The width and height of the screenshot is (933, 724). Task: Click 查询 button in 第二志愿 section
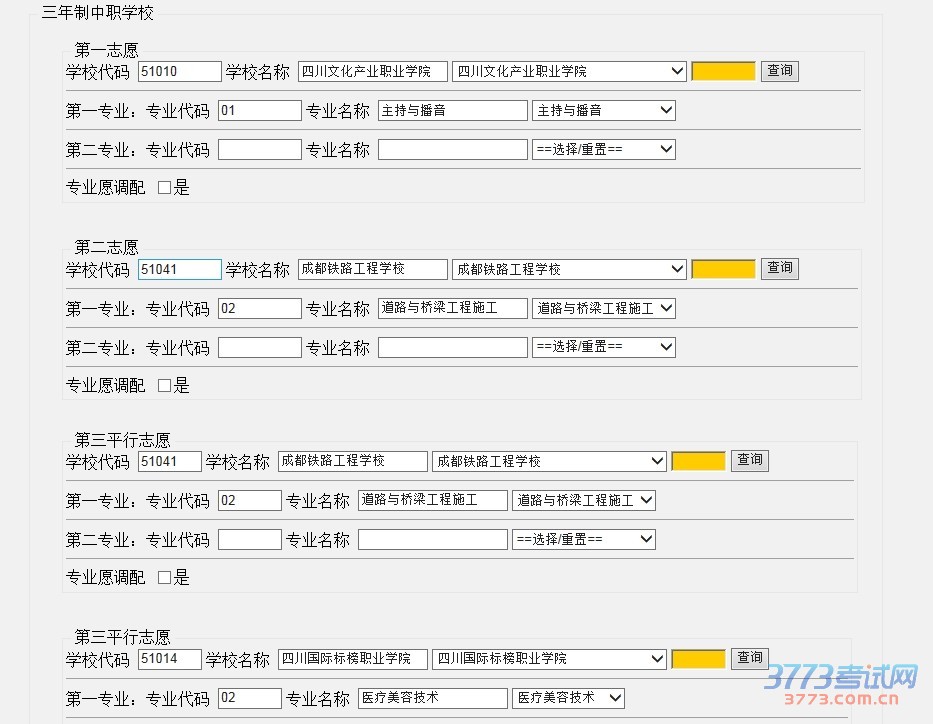click(779, 268)
